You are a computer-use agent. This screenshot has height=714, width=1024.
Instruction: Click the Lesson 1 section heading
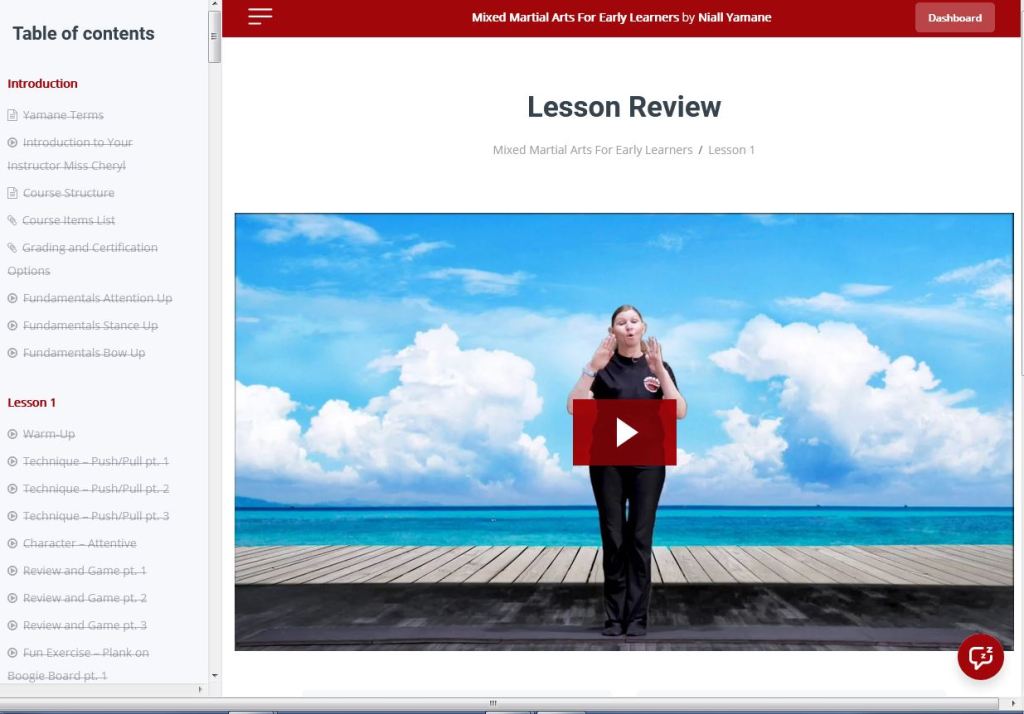click(32, 402)
